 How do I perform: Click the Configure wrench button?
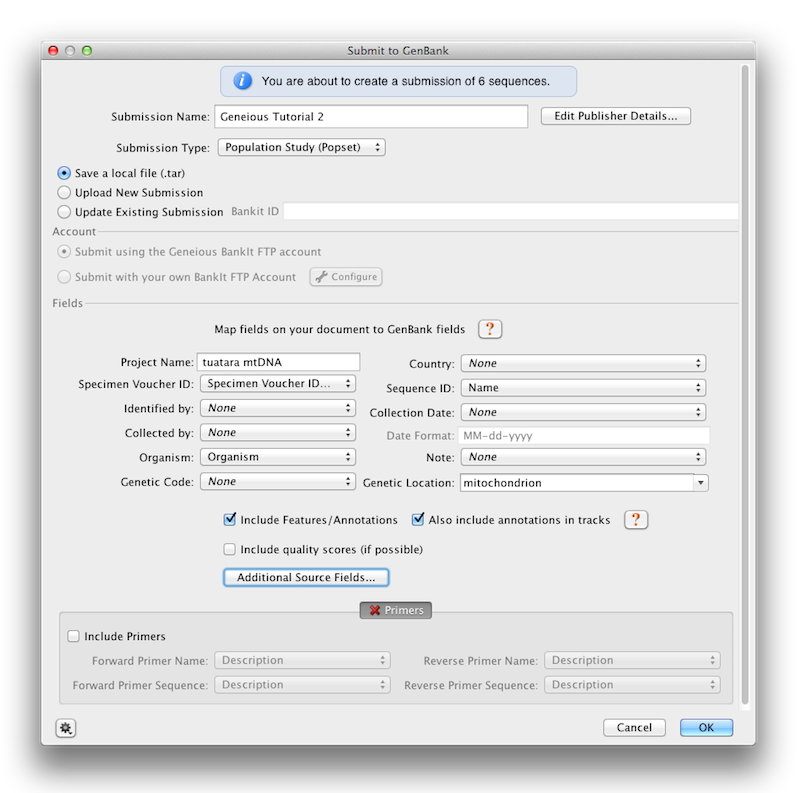345,277
